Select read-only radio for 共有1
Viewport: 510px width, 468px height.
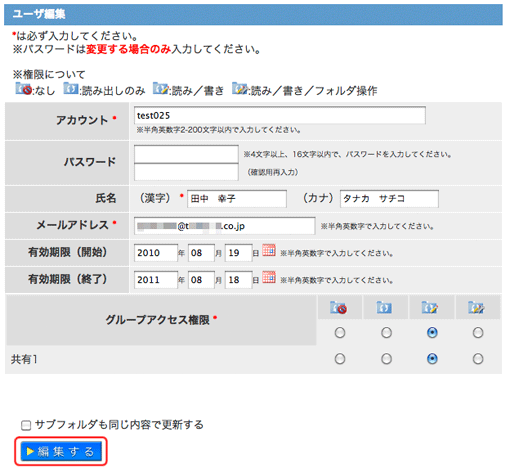click(386, 359)
